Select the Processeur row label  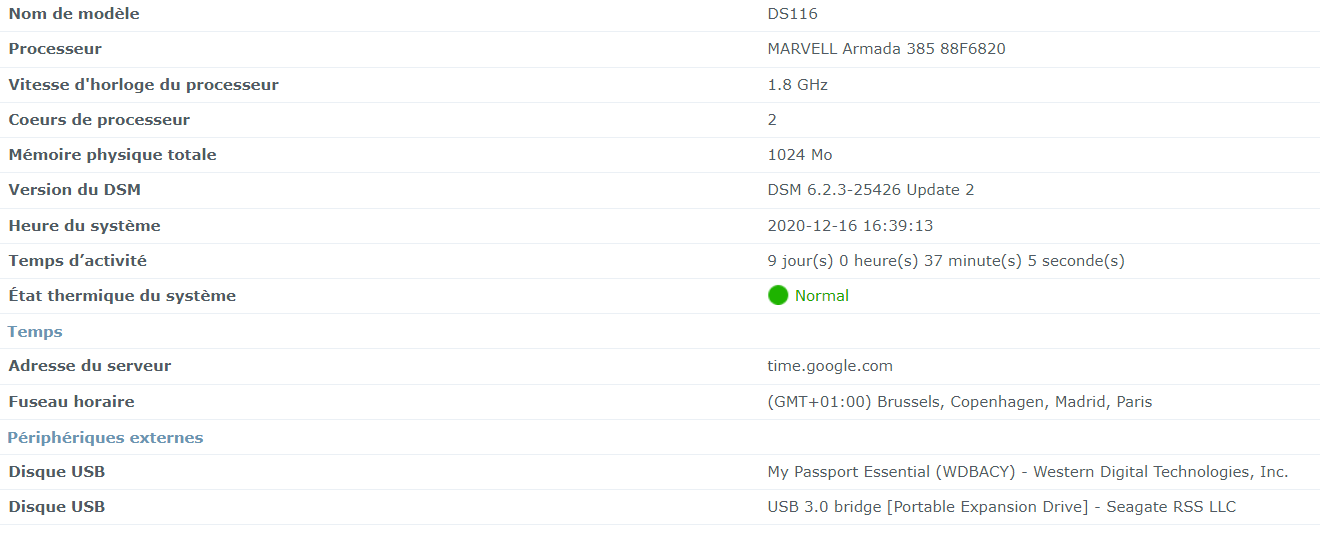55,49
